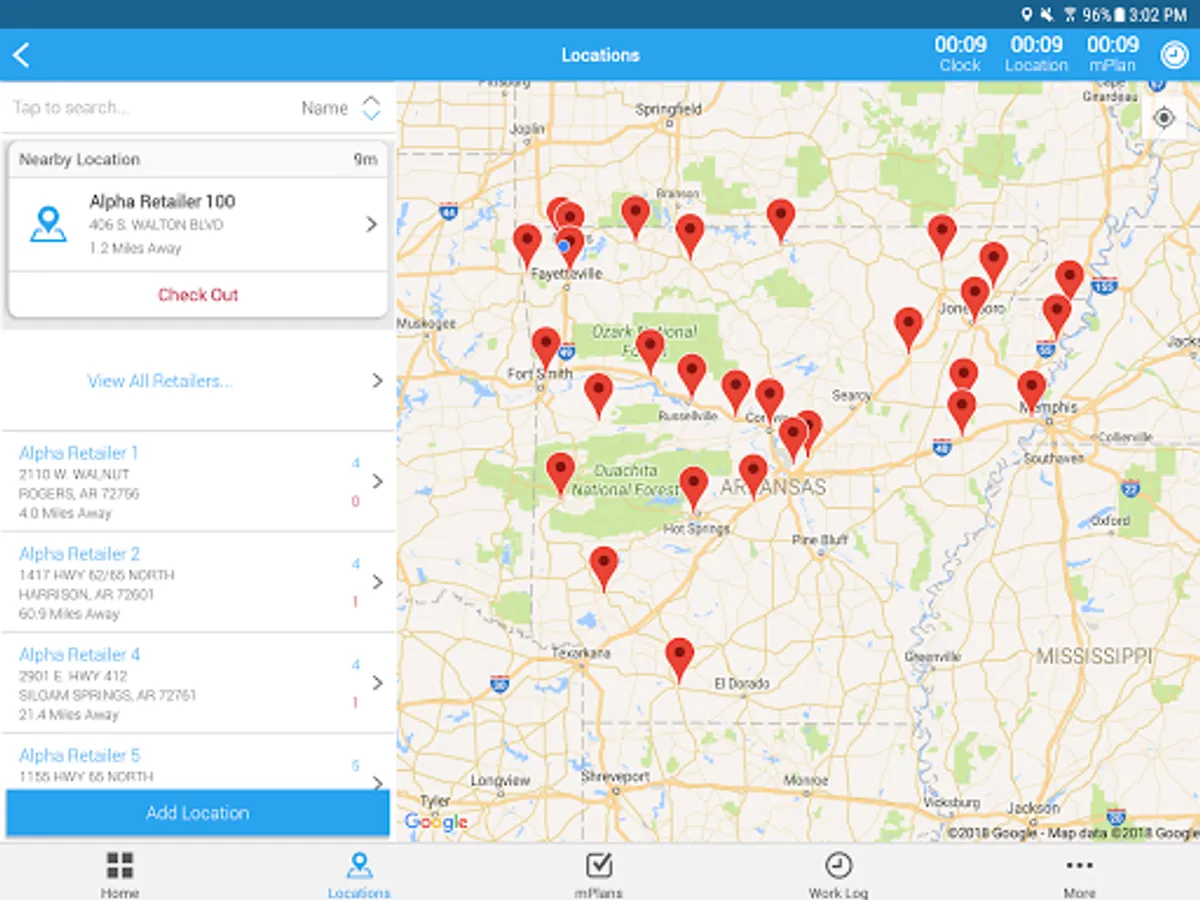Image resolution: width=1200 pixels, height=900 pixels.
Task: Select the map pin at Russellville
Action: [692, 375]
